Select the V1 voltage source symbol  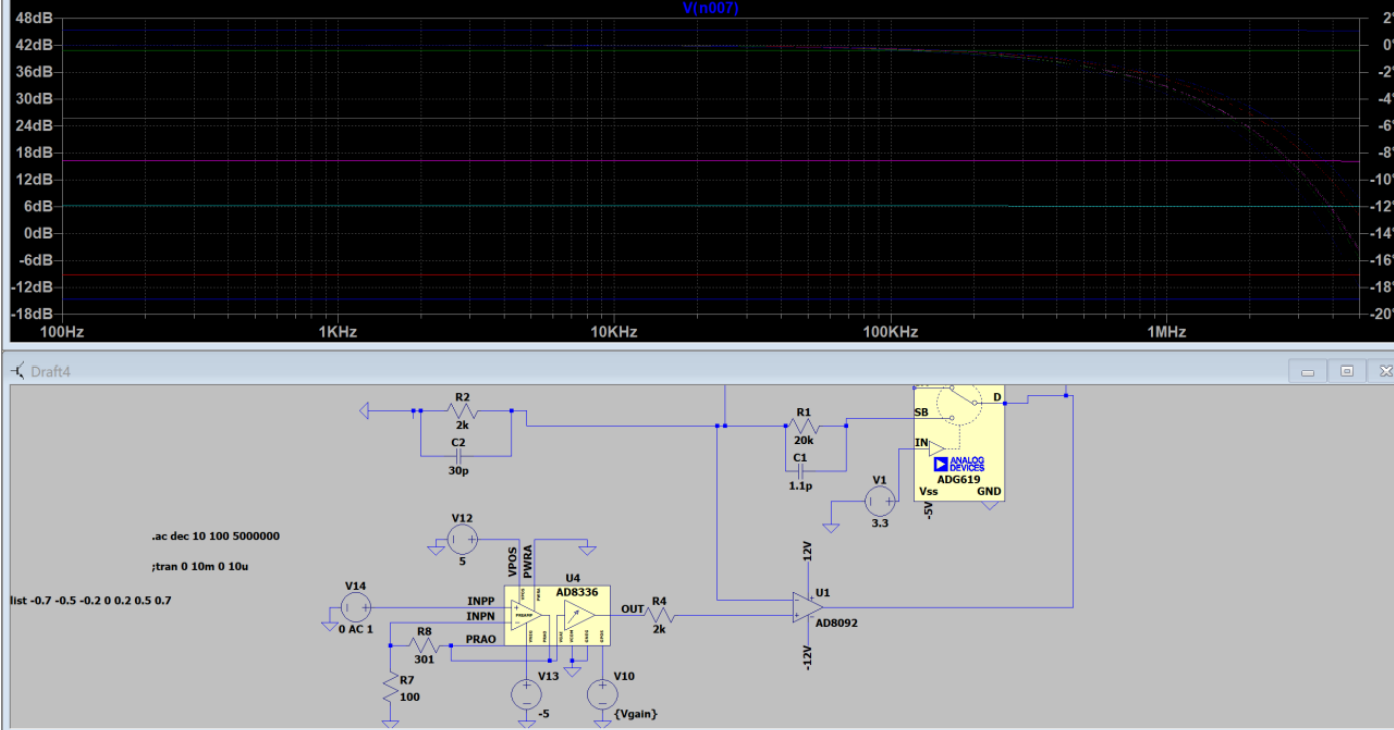coord(880,501)
